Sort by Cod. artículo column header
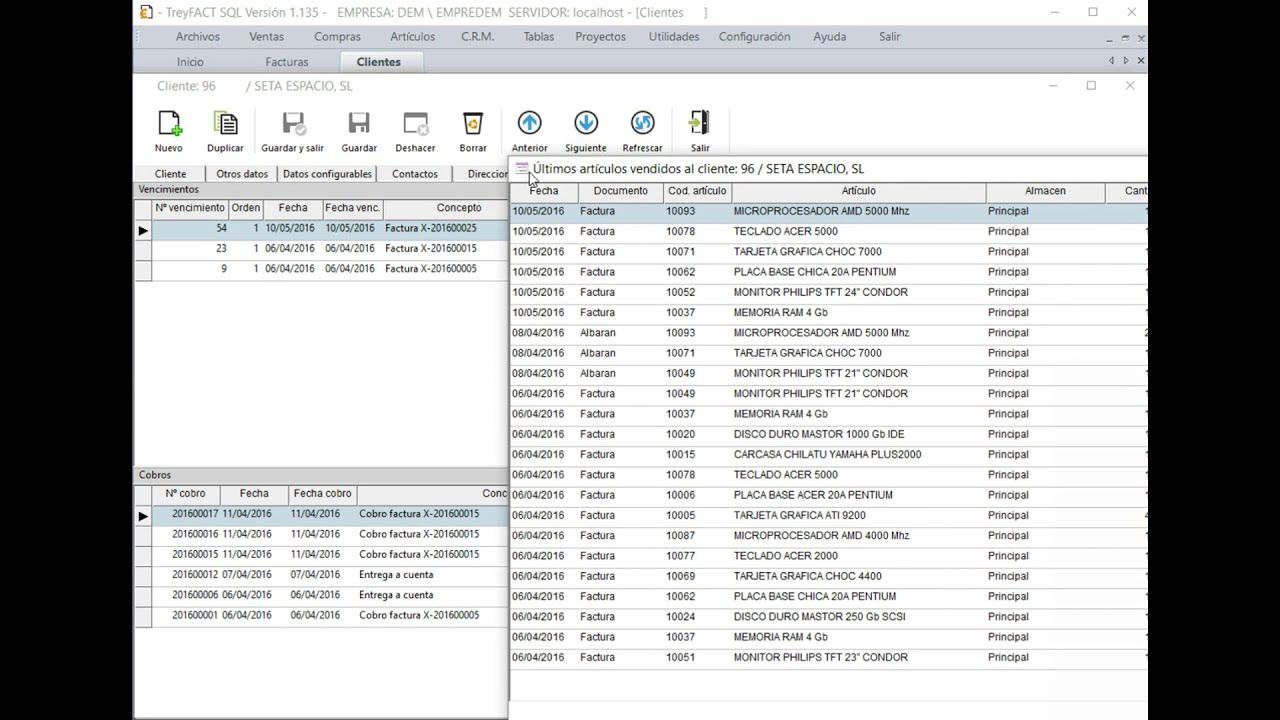This screenshot has height=720, width=1280. click(697, 191)
